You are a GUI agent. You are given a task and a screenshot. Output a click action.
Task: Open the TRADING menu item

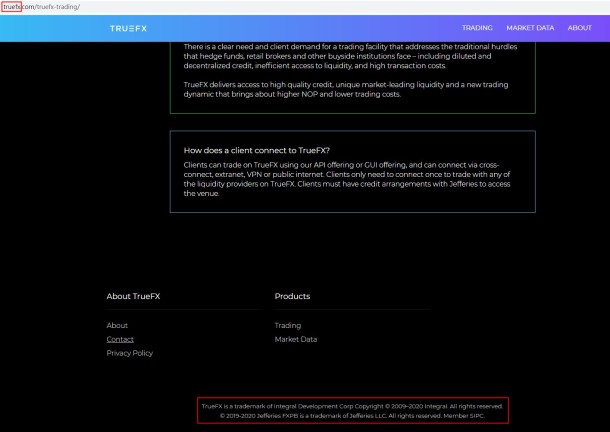click(477, 28)
